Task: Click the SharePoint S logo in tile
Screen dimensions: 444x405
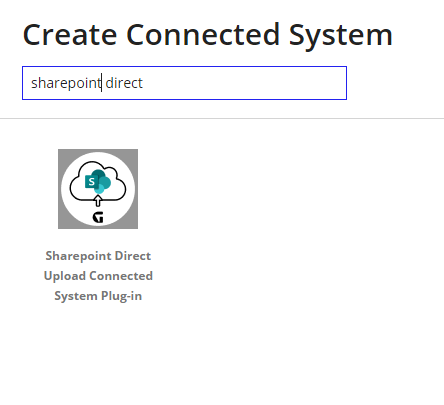Action: [x=91, y=182]
